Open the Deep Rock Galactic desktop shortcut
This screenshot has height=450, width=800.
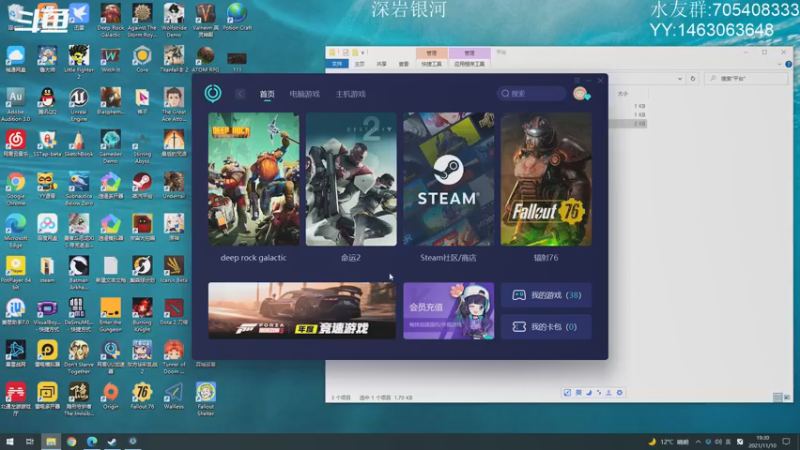click(x=110, y=19)
